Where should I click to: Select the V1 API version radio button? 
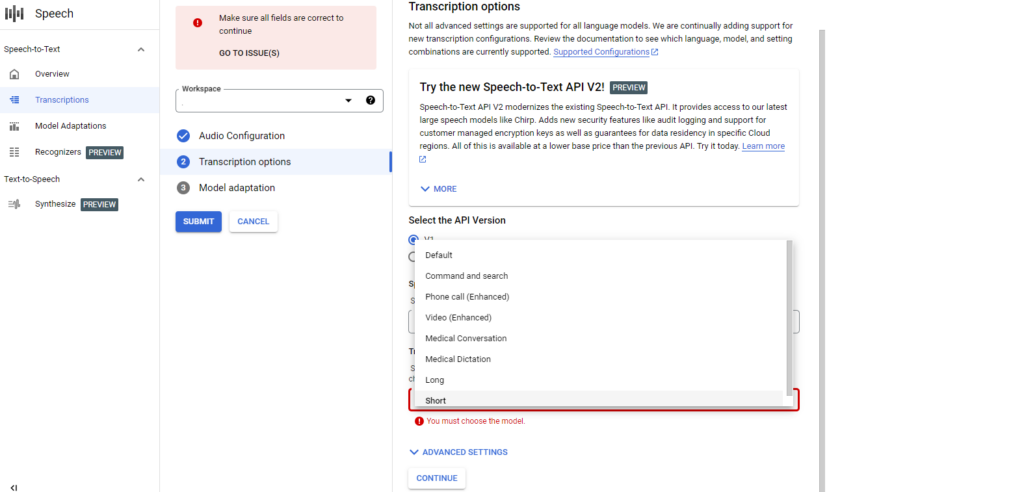coord(413,239)
